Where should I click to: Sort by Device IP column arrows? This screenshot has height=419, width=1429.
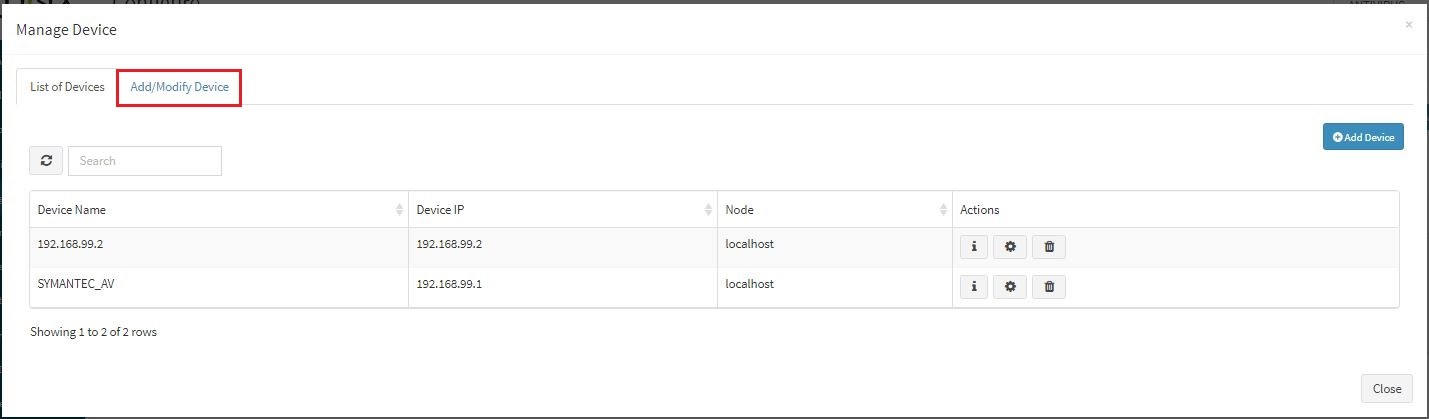(x=709, y=210)
